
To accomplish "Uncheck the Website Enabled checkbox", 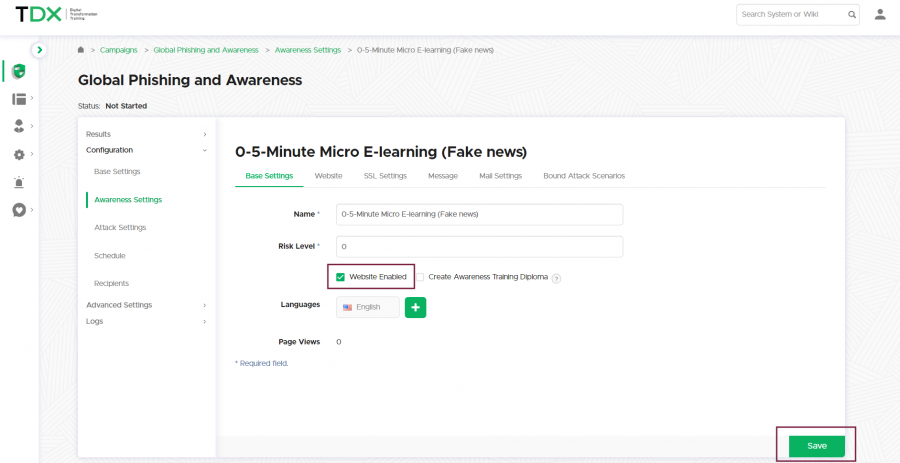I will [x=341, y=277].
